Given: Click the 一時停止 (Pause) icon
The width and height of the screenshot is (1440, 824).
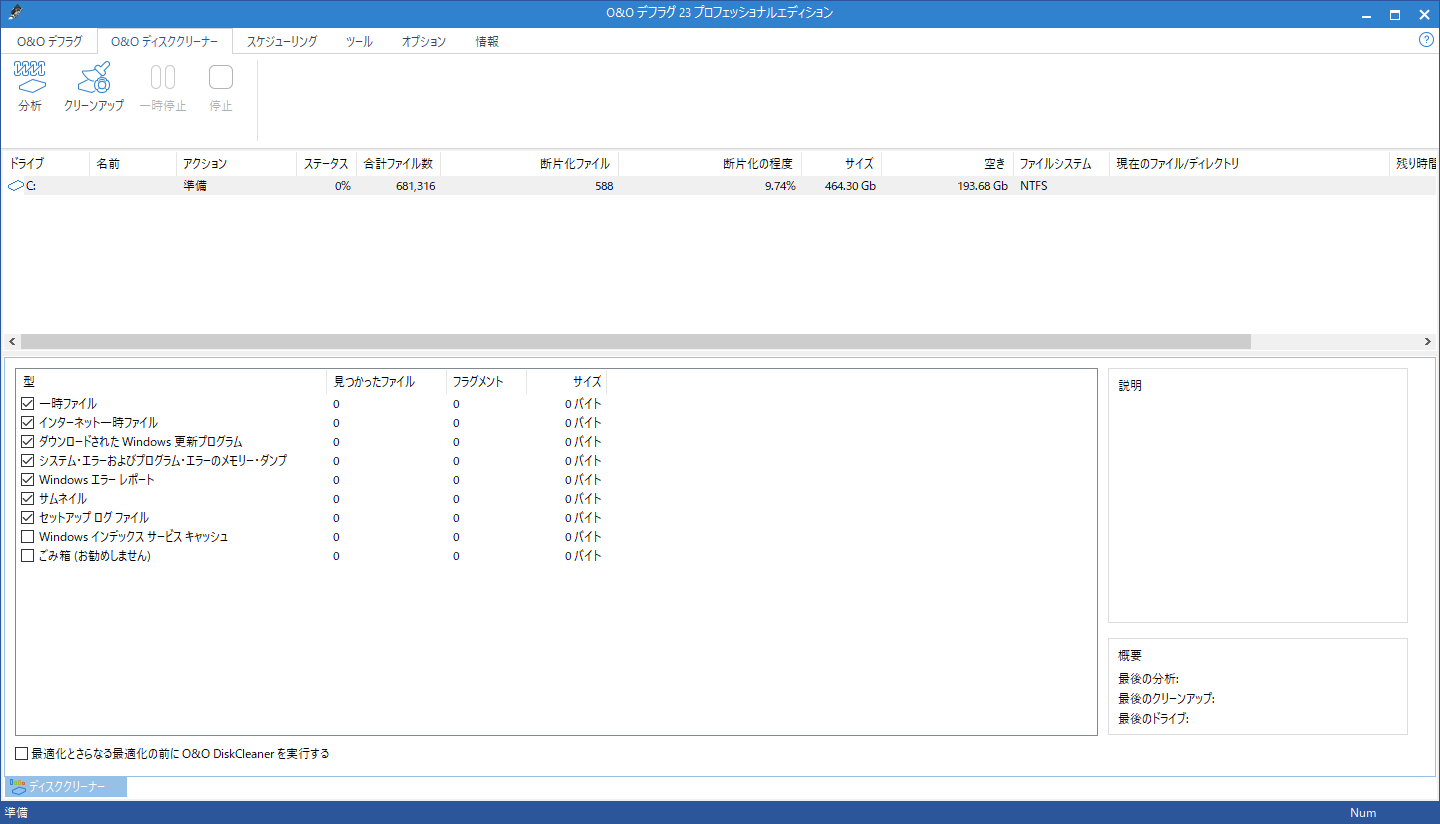Looking at the screenshot, I should [163, 78].
